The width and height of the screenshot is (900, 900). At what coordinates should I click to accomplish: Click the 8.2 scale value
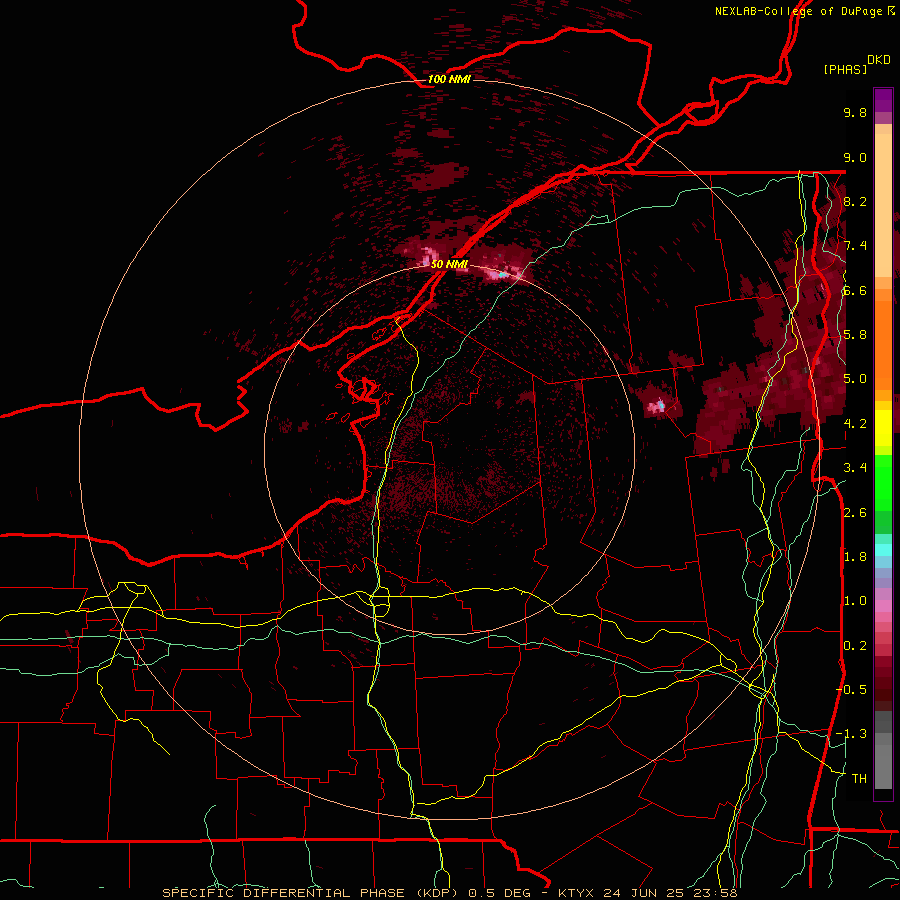click(x=855, y=202)
